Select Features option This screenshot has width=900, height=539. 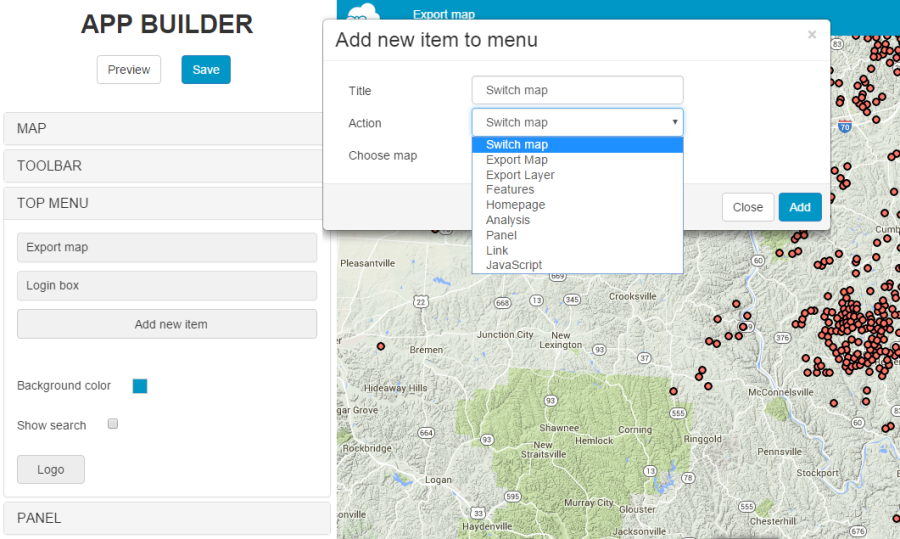577,189
